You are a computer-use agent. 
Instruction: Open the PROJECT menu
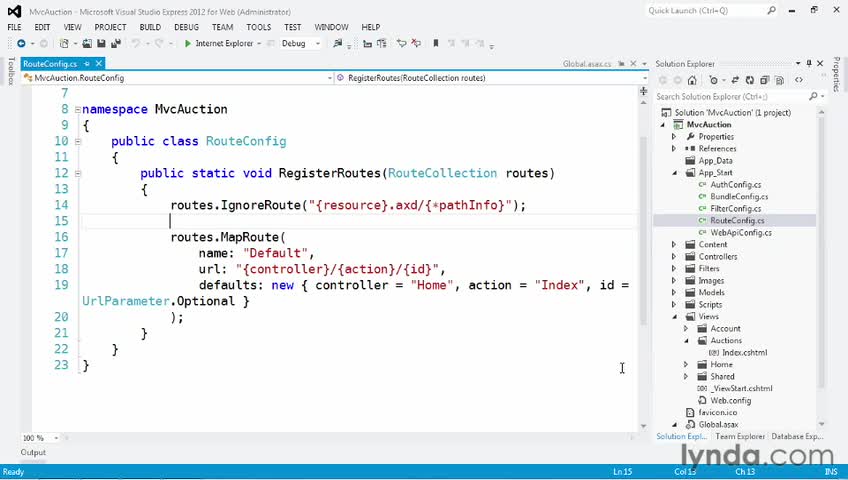coord(110,27)
